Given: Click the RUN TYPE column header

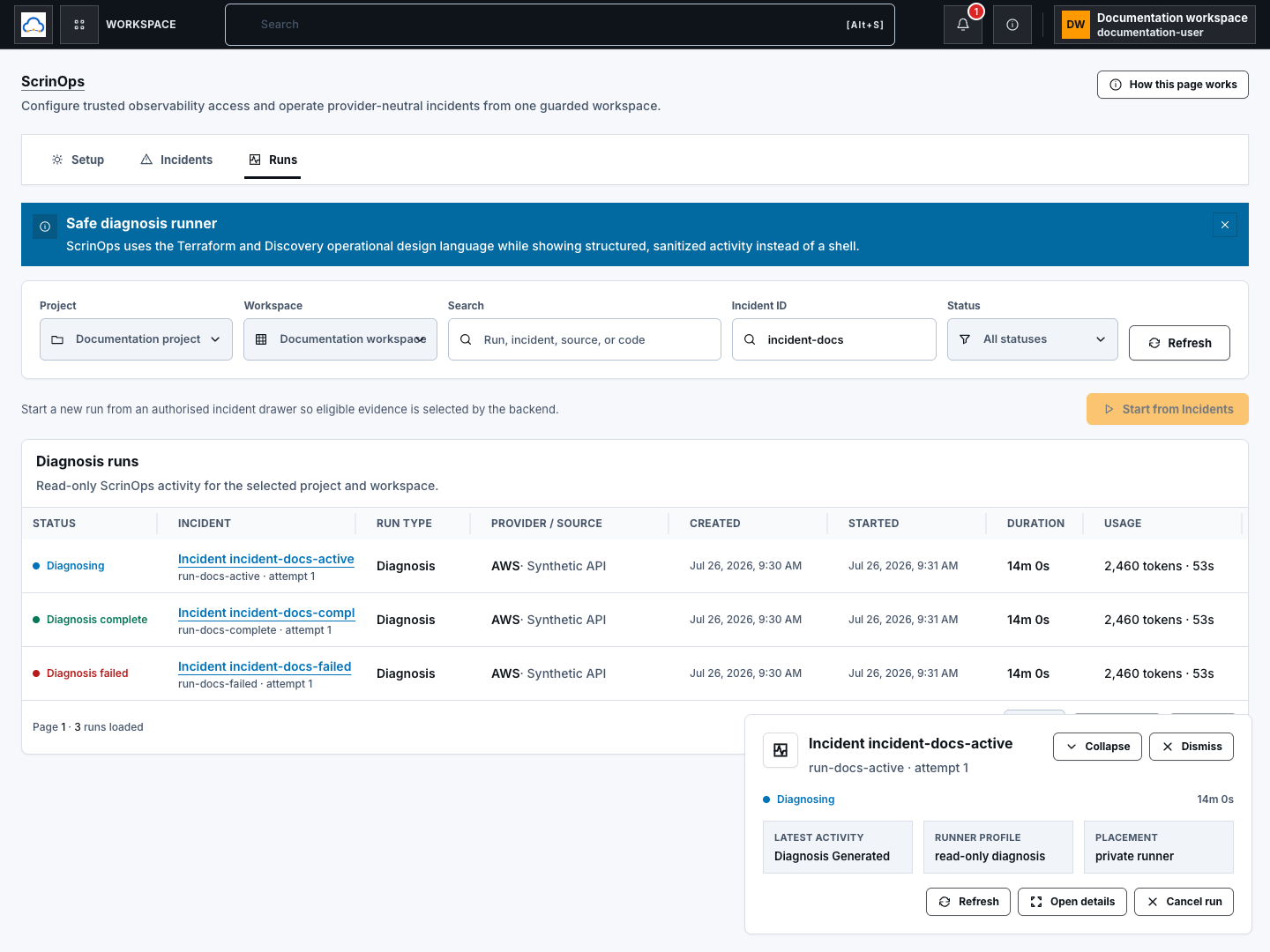Looking at the screenshot, I should click(404, 524).
